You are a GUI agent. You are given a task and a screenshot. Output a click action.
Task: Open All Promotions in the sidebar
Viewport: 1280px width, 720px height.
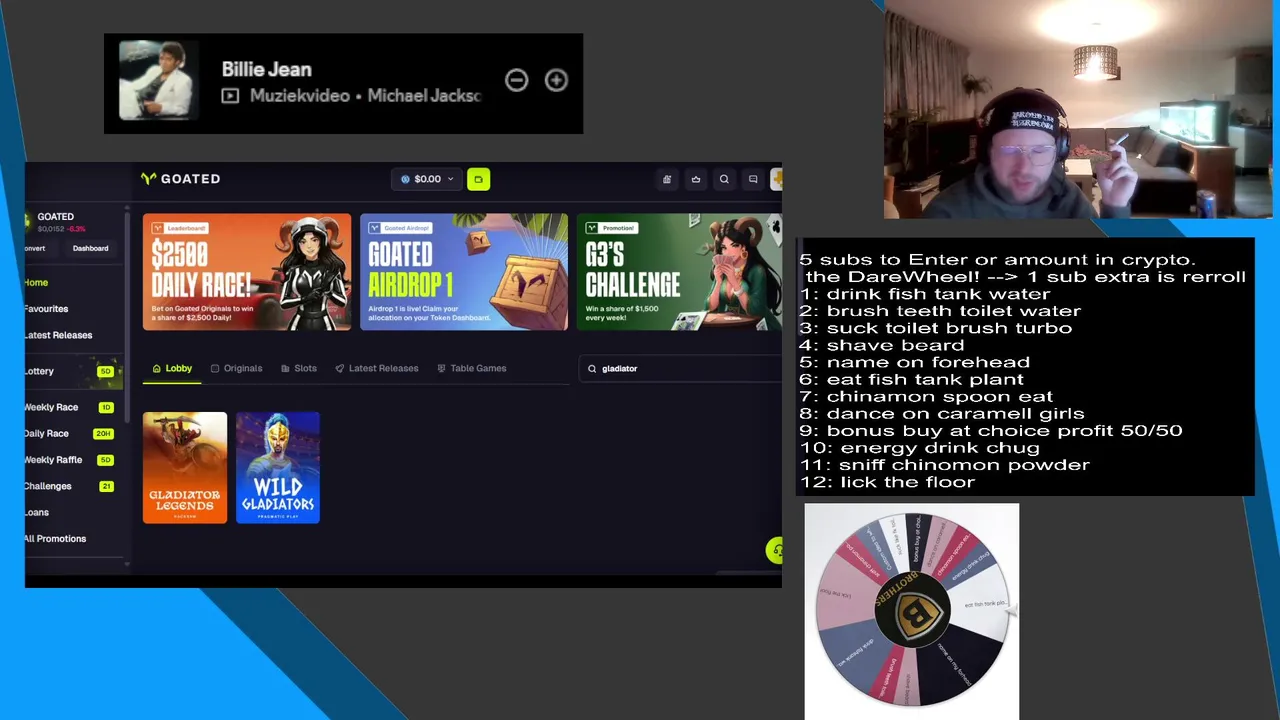tap(56, 538)
